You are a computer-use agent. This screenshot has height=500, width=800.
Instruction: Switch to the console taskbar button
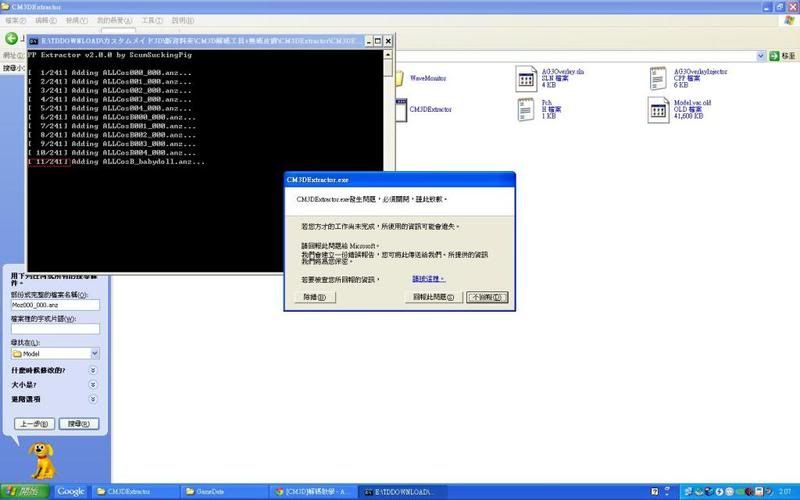pos(403,491)
